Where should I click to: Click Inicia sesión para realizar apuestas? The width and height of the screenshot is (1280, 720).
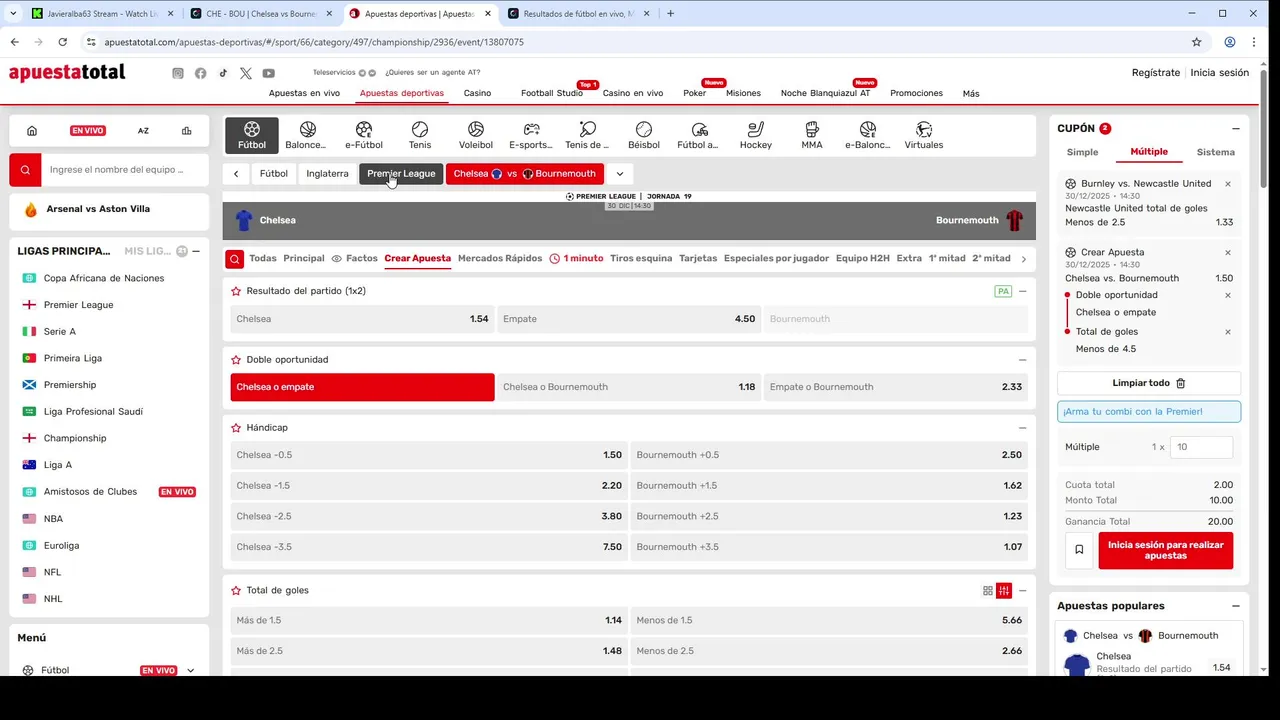click(x=1165, y=550)
